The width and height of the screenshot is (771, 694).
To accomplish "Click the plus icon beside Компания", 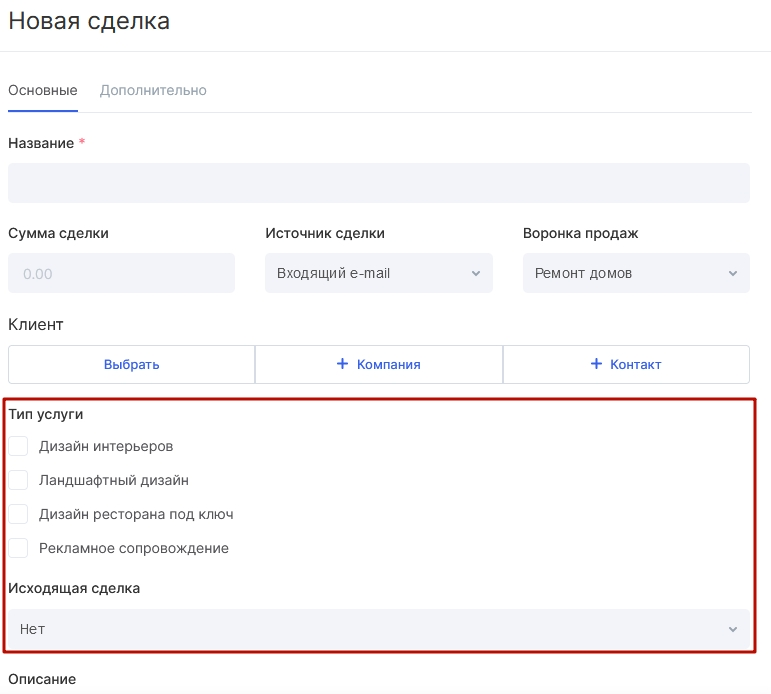I will 342,364.
